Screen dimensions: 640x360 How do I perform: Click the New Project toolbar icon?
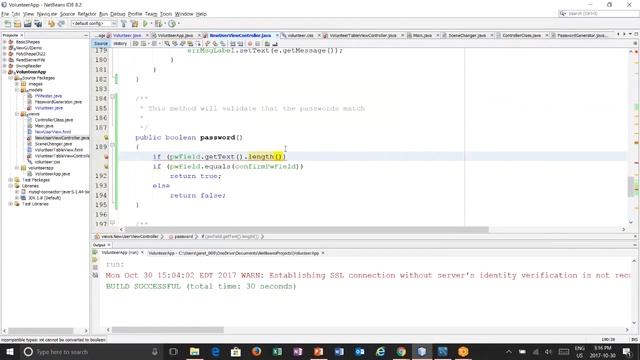pos(18,24)
